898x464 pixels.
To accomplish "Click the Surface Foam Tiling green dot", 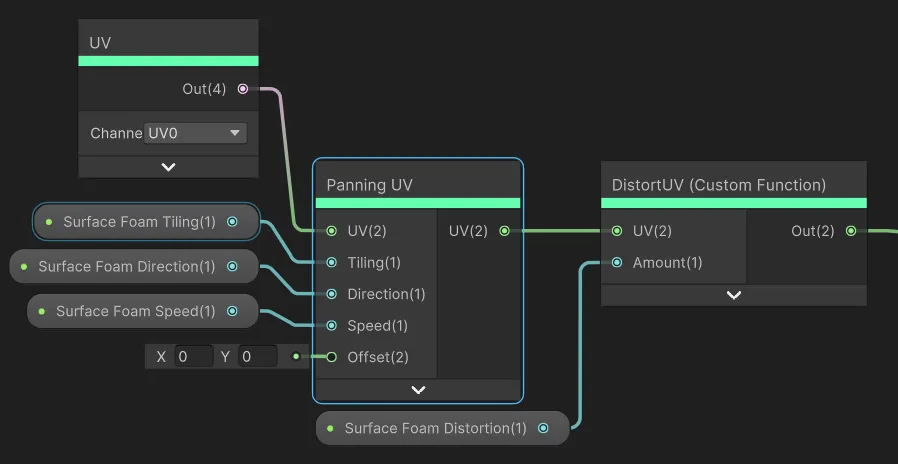I will coord(49,222).
